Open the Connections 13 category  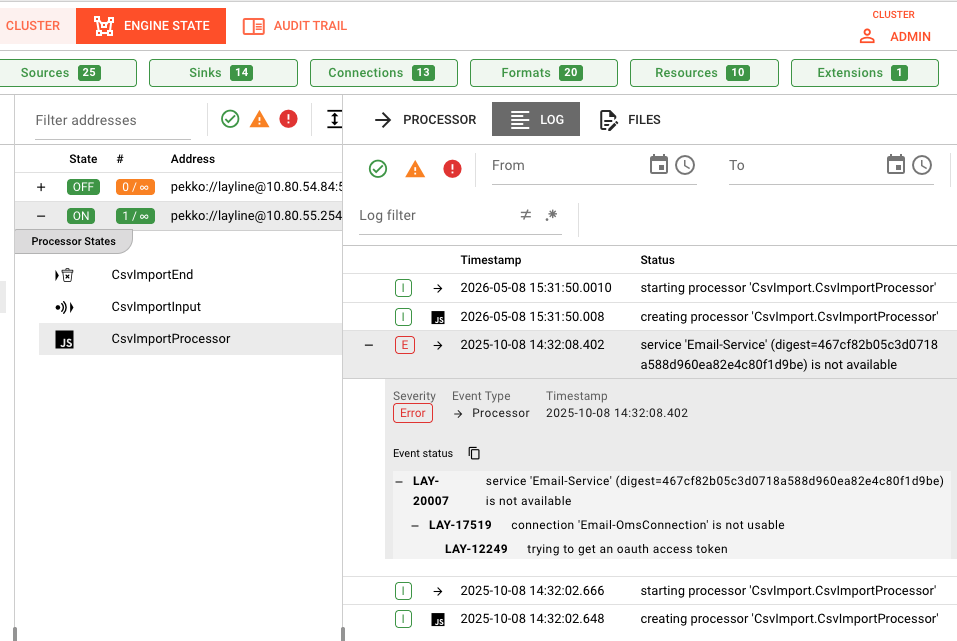tap(384, 73)
